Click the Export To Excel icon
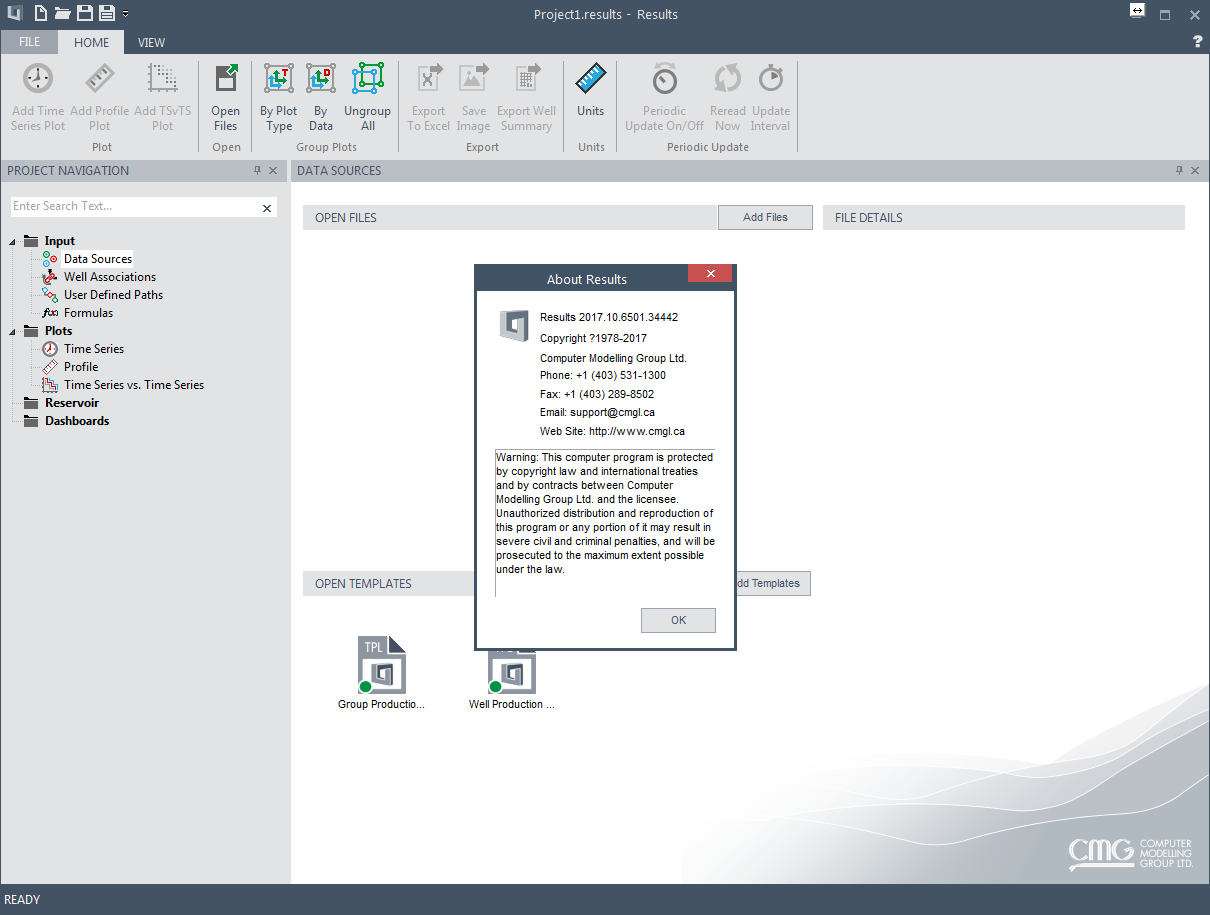The width and height of the screenshot is (1210, 915). [x=429, y=78]
